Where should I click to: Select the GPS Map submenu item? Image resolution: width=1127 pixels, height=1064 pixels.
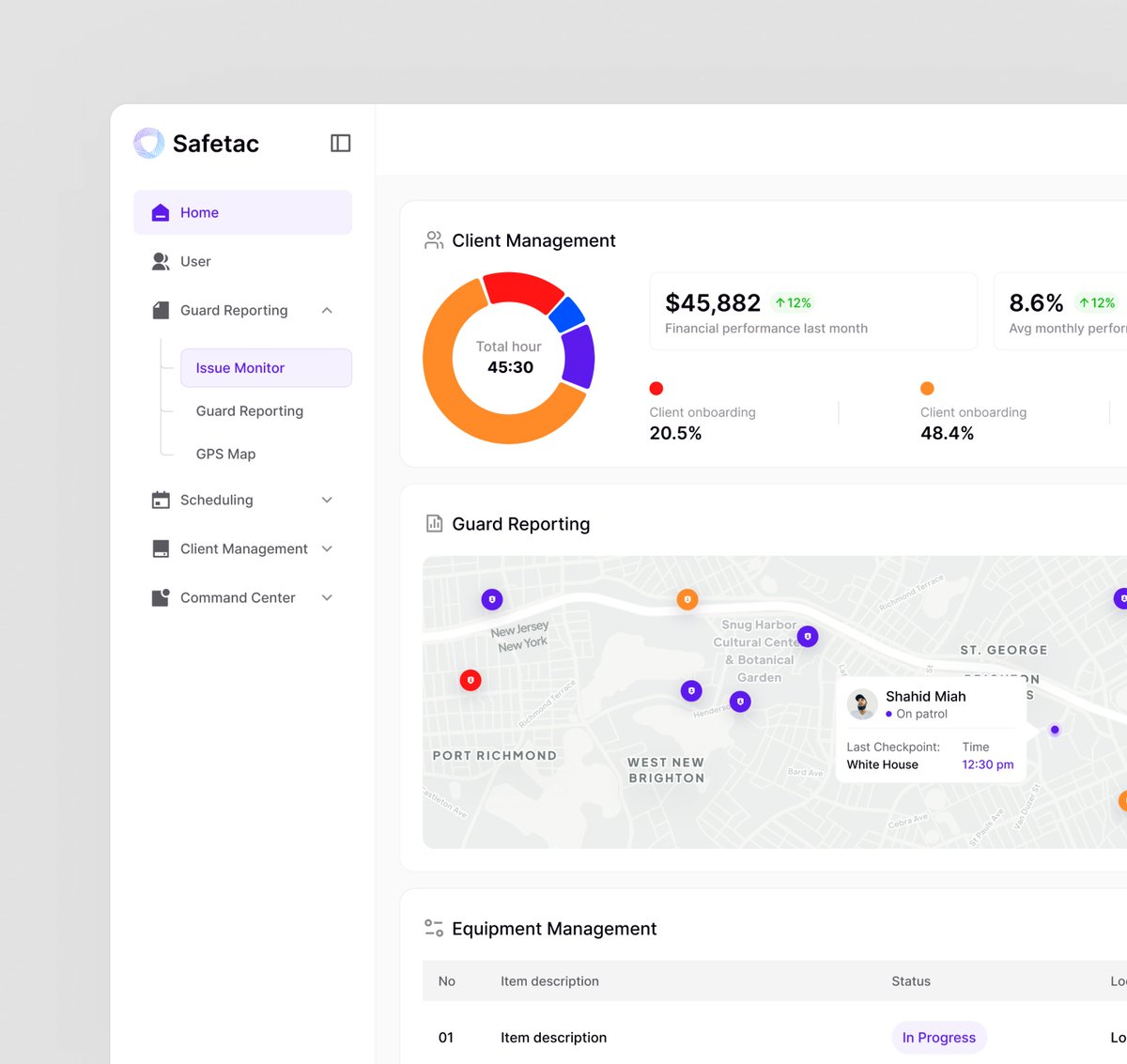tap(225, 454)
